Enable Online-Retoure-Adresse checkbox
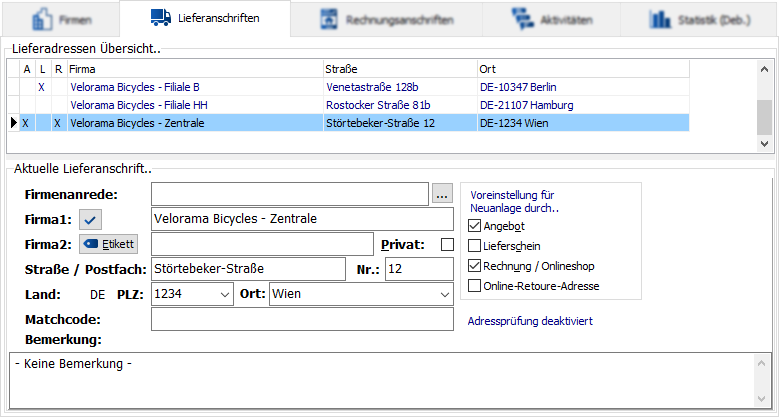Screen dimensions: 779x417 point(474,286)
